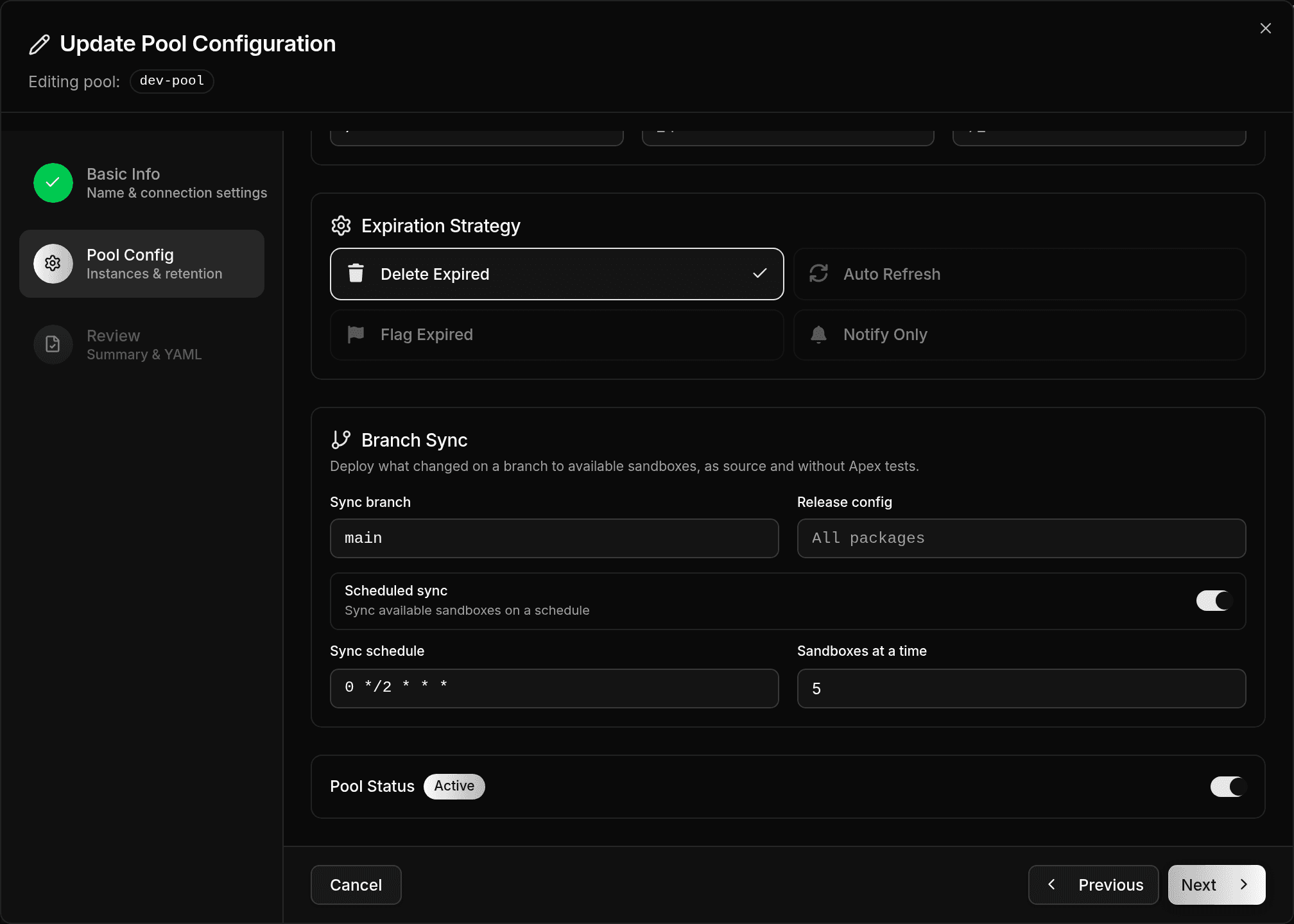Click the Release config All packages field

click(x=1021, y=538)
